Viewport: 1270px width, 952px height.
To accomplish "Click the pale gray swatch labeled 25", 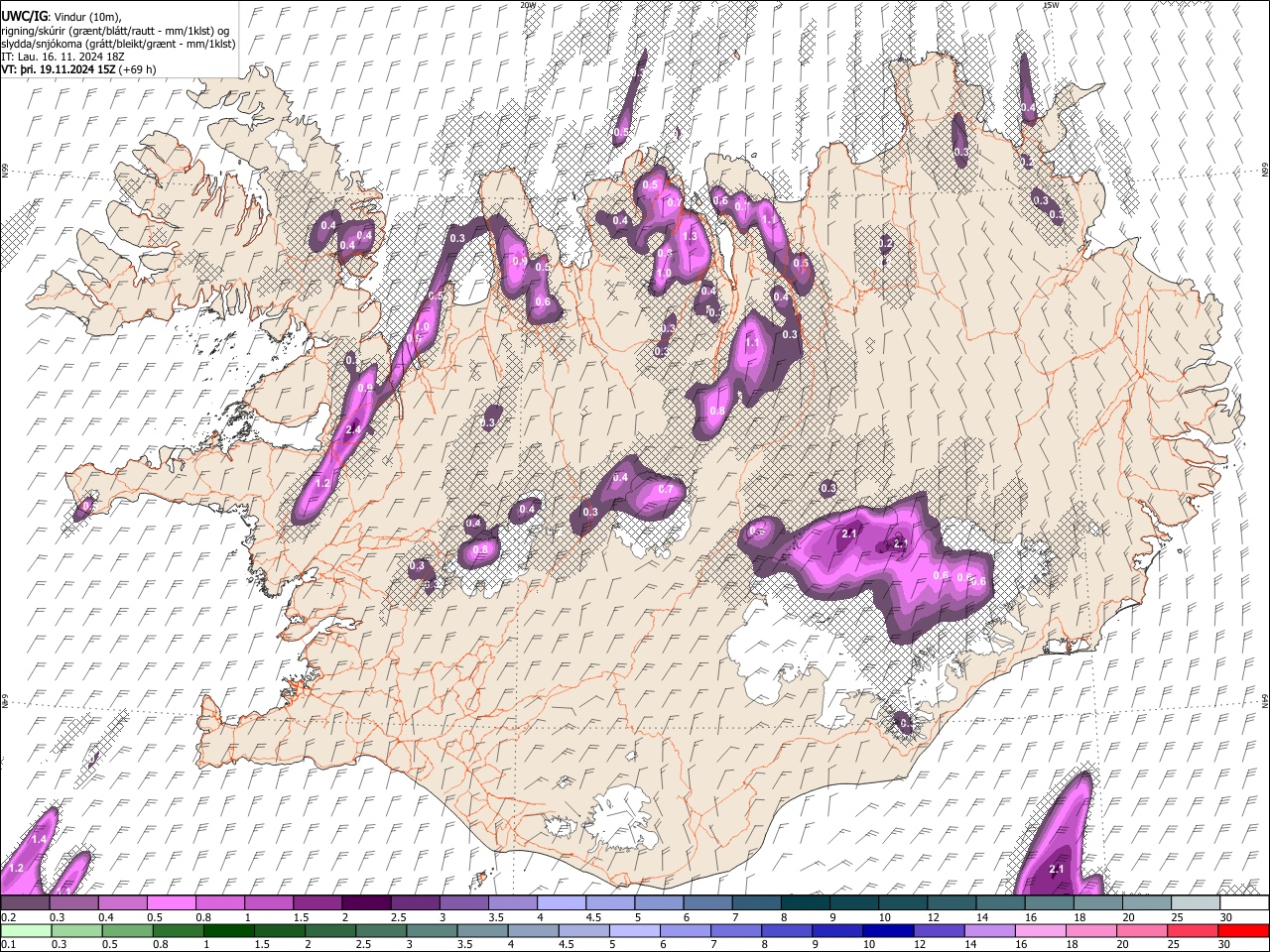I will point(1194,902).
